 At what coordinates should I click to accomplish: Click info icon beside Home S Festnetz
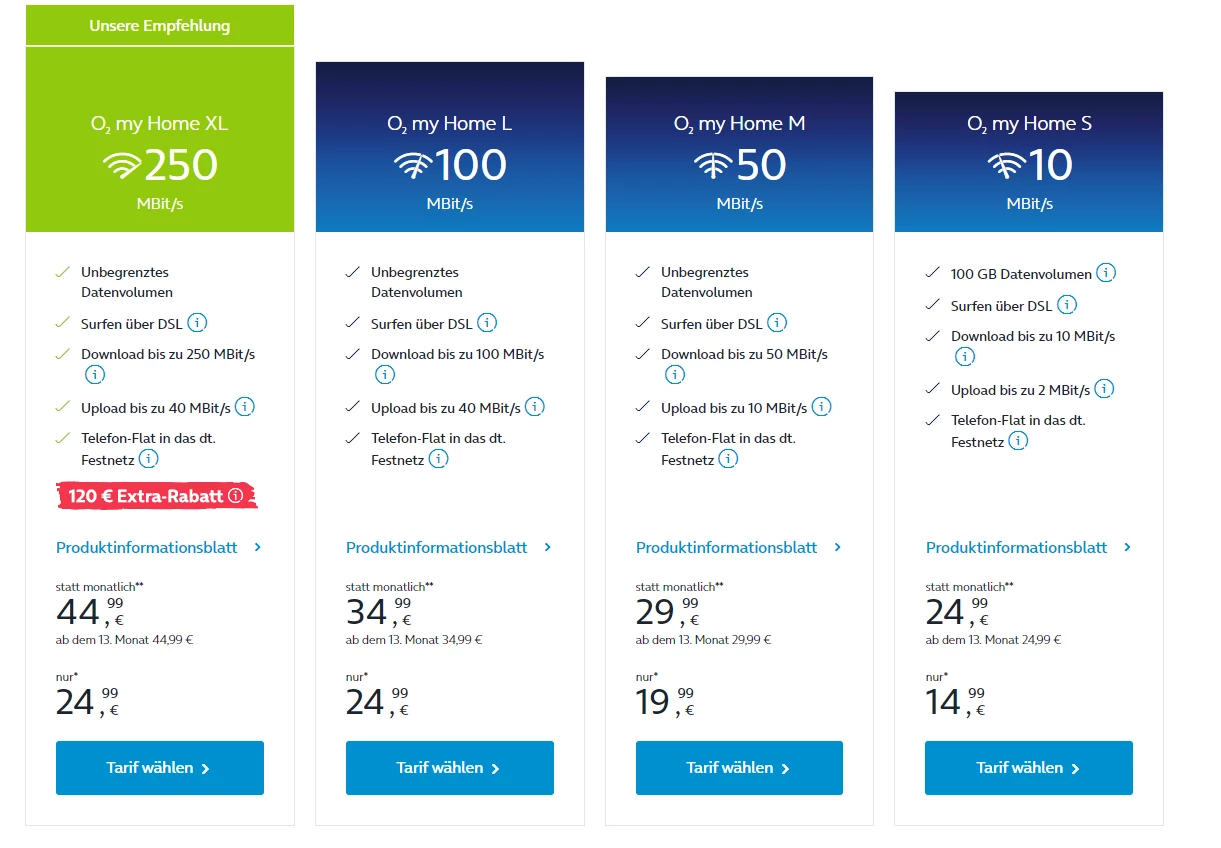[1018, 440]
